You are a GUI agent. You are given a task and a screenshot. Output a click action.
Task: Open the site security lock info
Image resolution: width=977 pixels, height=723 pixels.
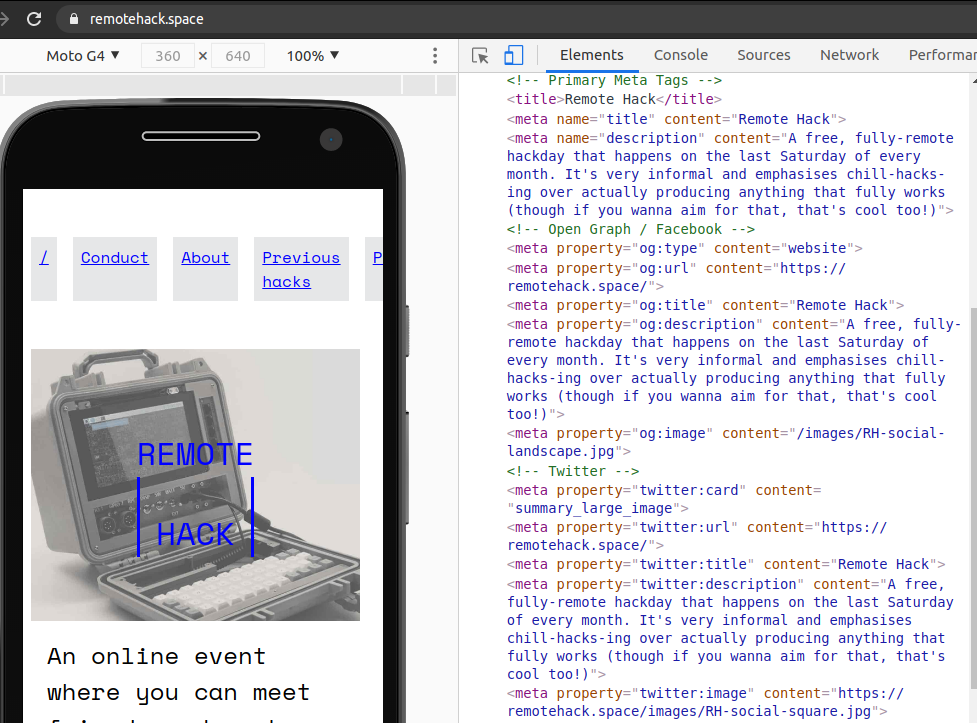tap(72, 17)
